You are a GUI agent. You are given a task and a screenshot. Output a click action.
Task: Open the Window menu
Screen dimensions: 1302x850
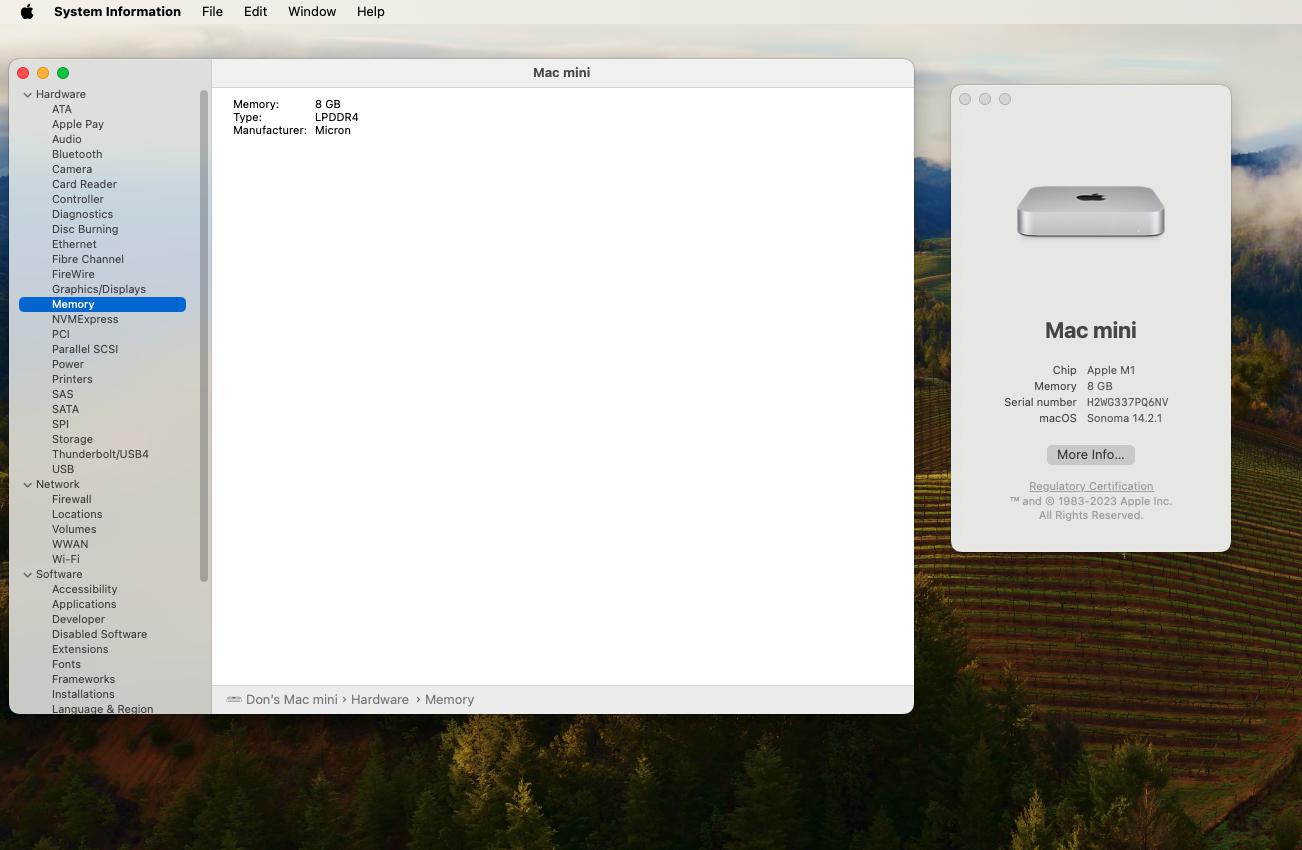[x=312, y=12]
